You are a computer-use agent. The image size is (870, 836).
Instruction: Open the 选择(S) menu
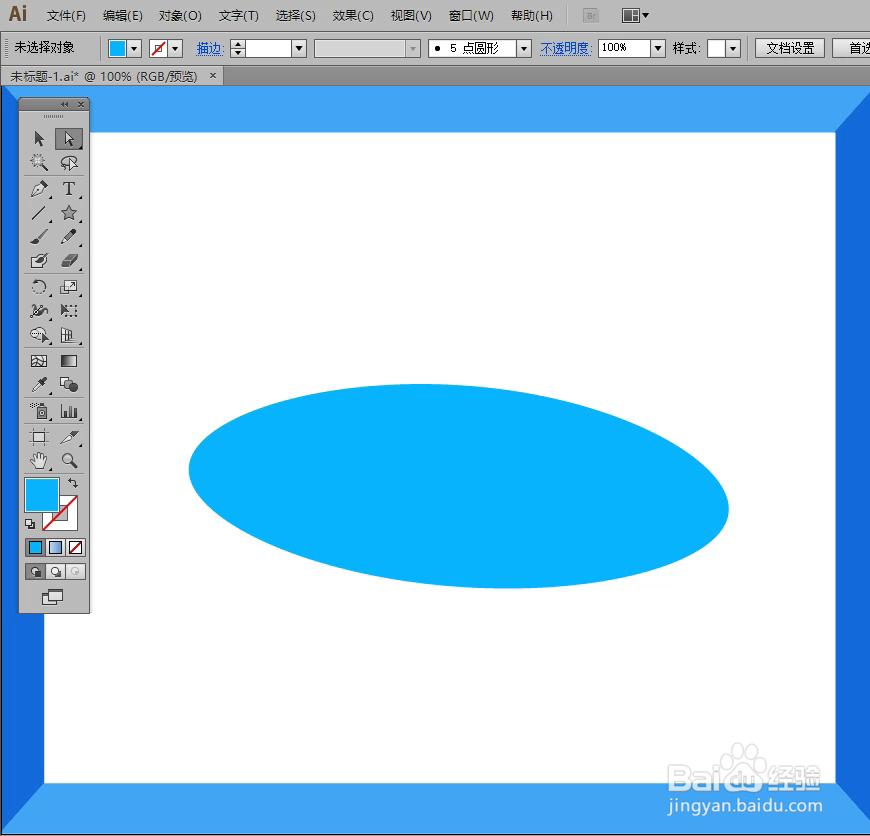click(295, 16)
